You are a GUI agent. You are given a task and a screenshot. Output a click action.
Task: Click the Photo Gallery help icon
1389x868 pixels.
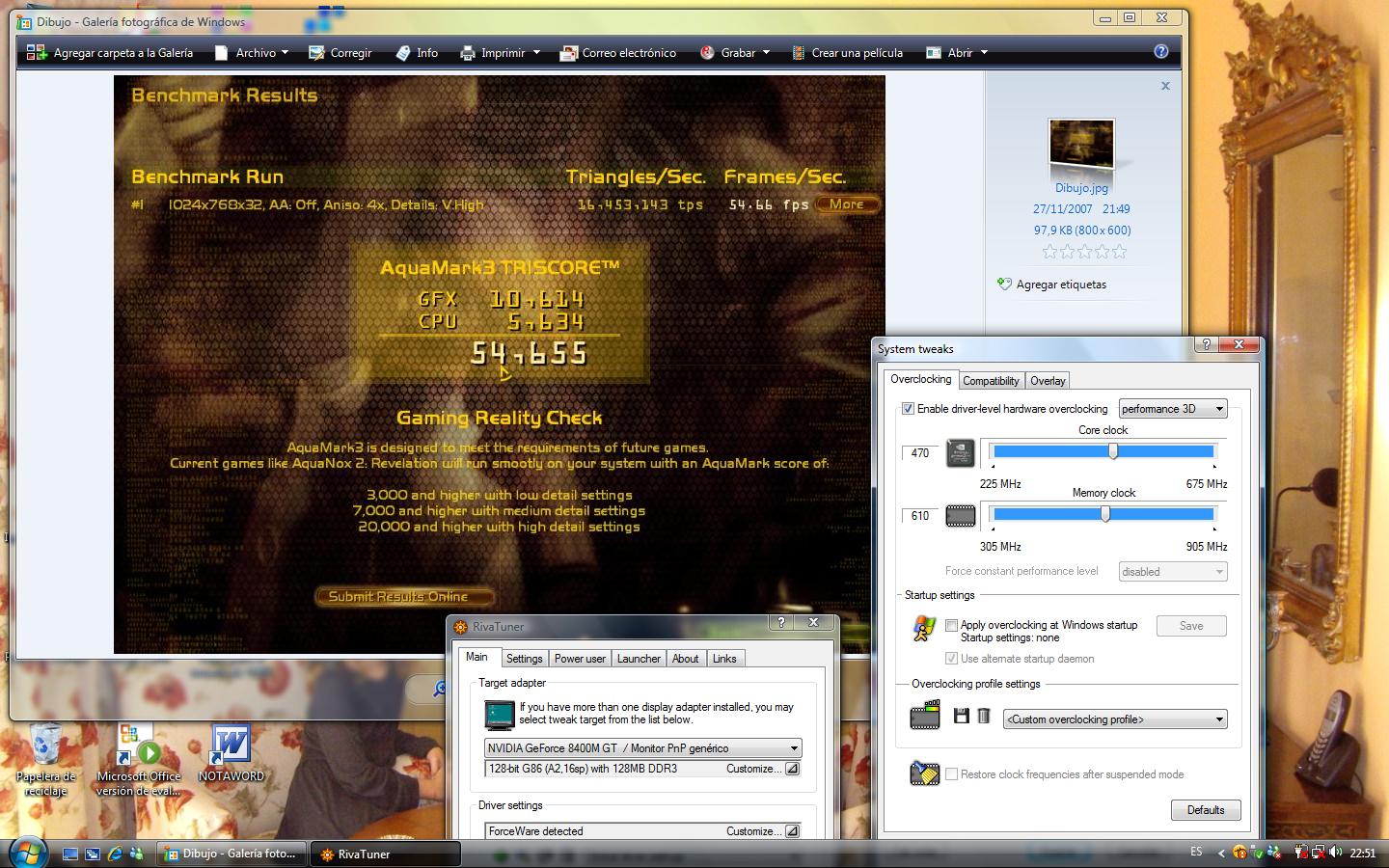[x=1161, y=52]
